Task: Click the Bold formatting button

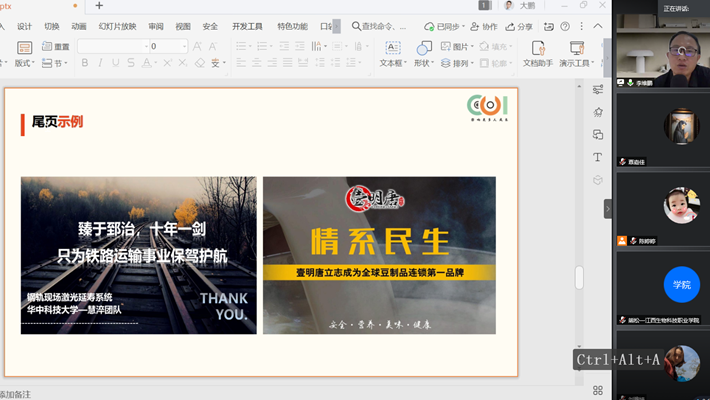Action: (x=85, y=63)
